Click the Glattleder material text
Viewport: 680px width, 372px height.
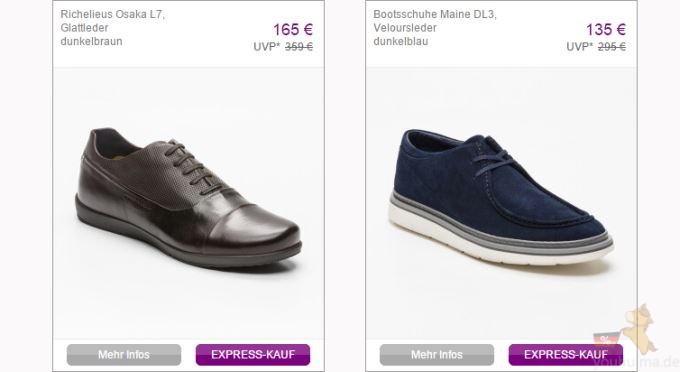coord(84,28)
